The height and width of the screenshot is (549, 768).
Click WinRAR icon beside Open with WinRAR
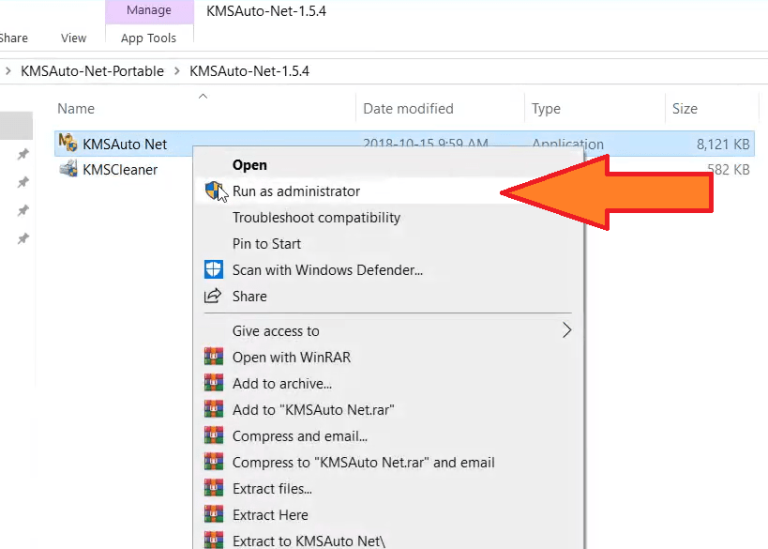point(214,357)
